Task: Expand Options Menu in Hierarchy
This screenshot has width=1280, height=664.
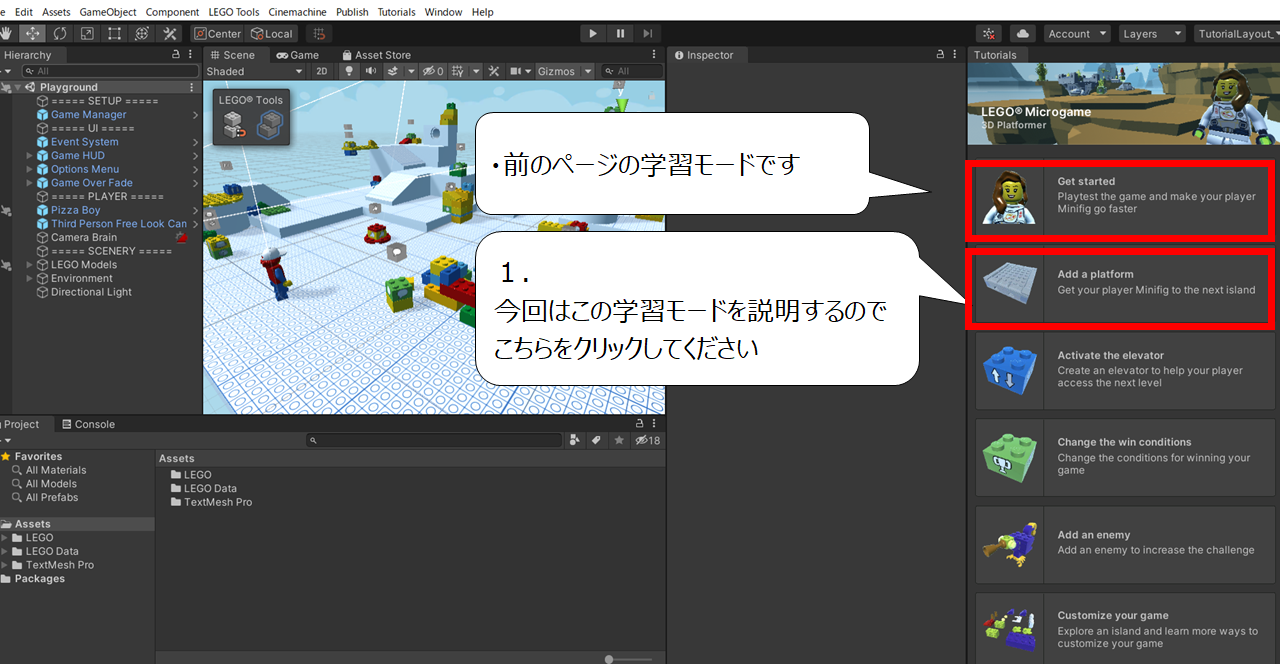Action: click(29, 169)
